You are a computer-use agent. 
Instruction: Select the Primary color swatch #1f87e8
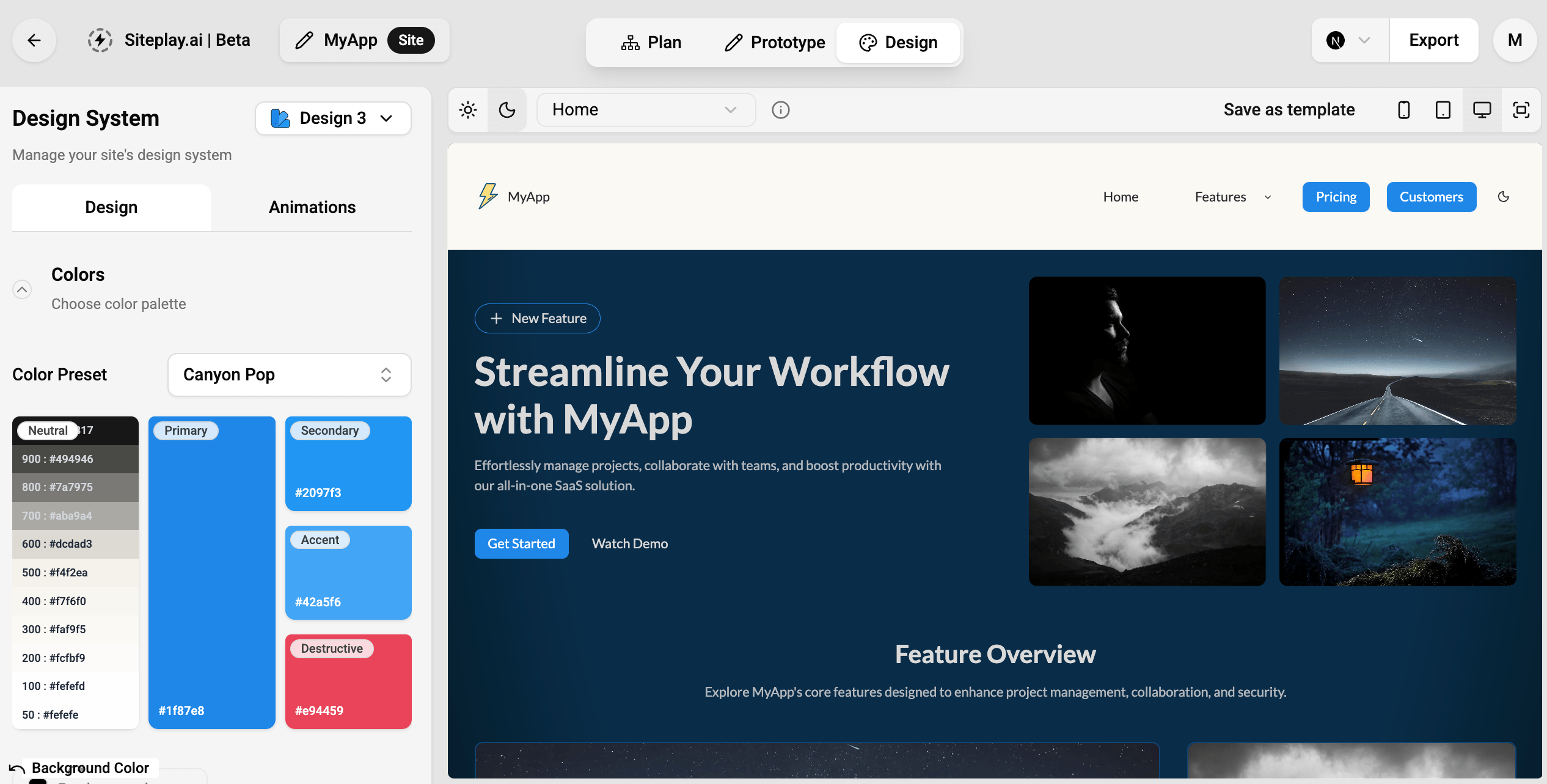pos(212,573)
